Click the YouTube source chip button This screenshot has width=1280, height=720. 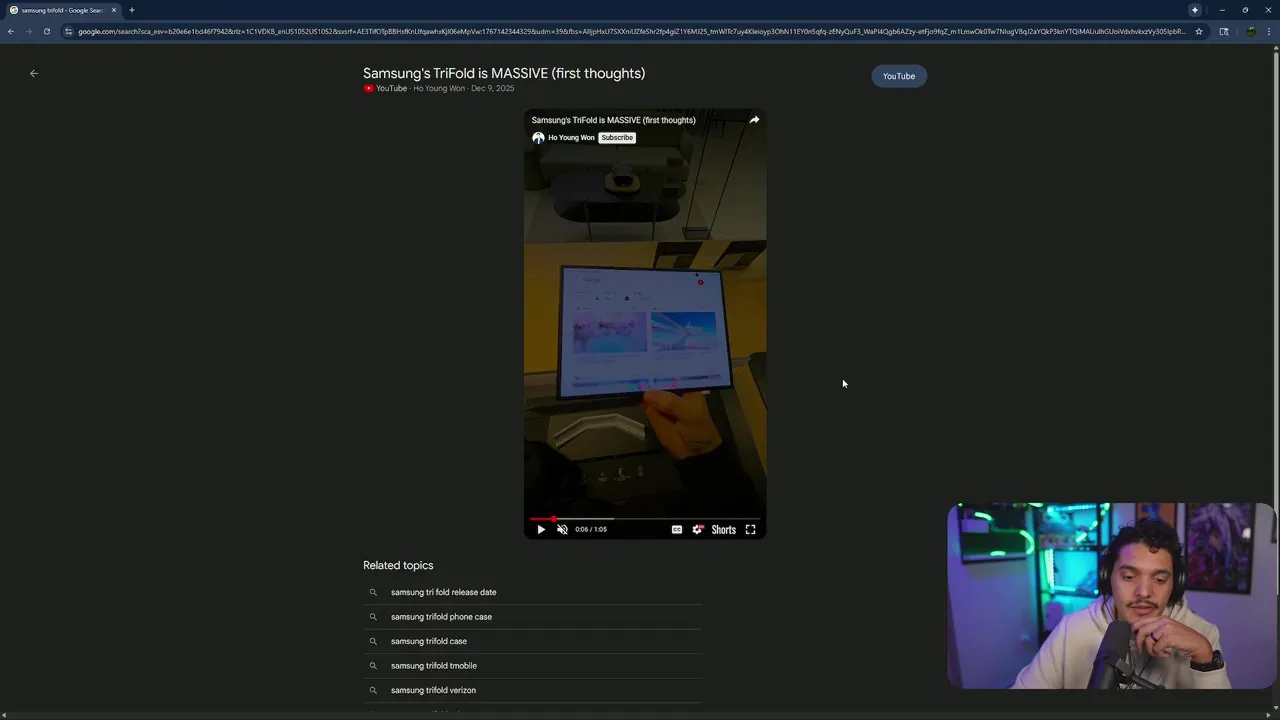[899, 76]
